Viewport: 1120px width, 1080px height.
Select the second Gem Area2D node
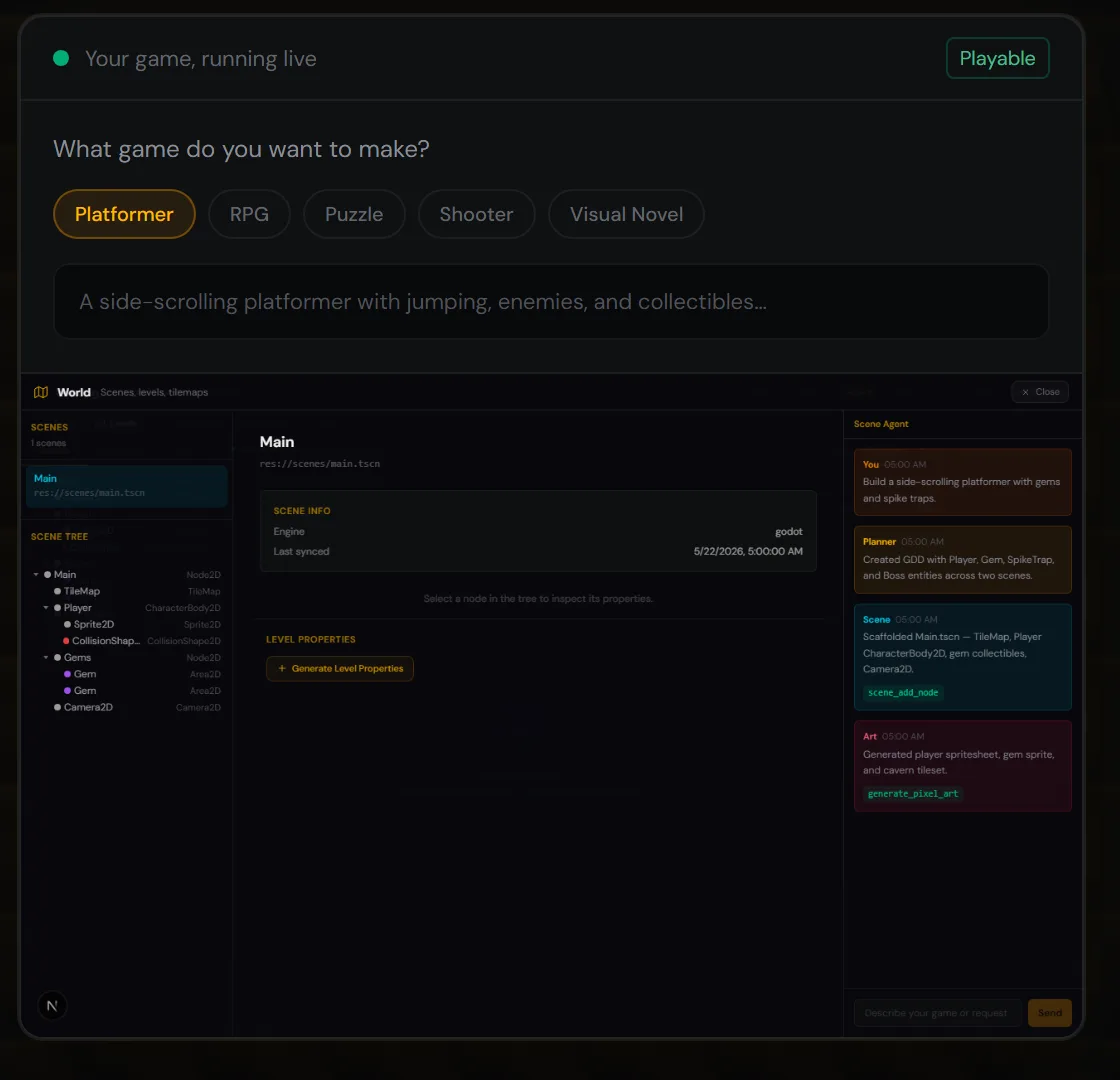[126, 691]
